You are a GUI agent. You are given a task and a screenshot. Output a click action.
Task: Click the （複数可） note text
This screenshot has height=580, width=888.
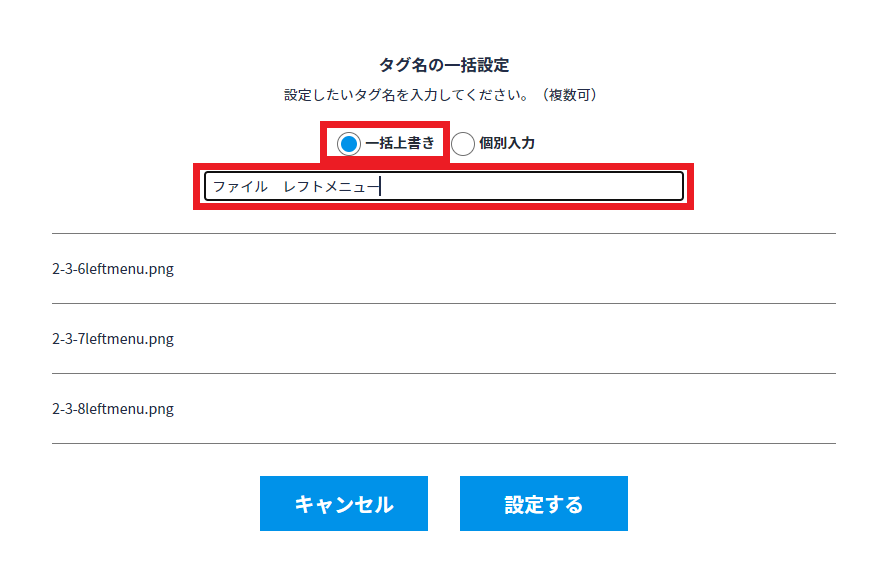(568, 95)
